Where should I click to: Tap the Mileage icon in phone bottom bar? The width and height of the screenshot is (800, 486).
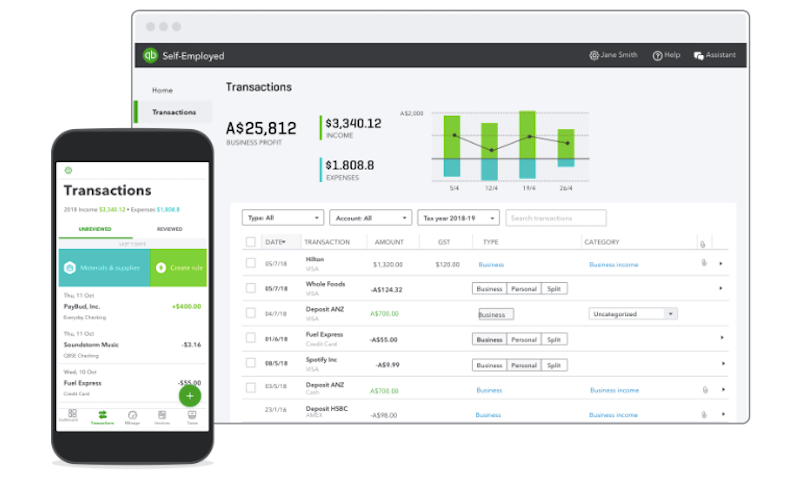133,415
